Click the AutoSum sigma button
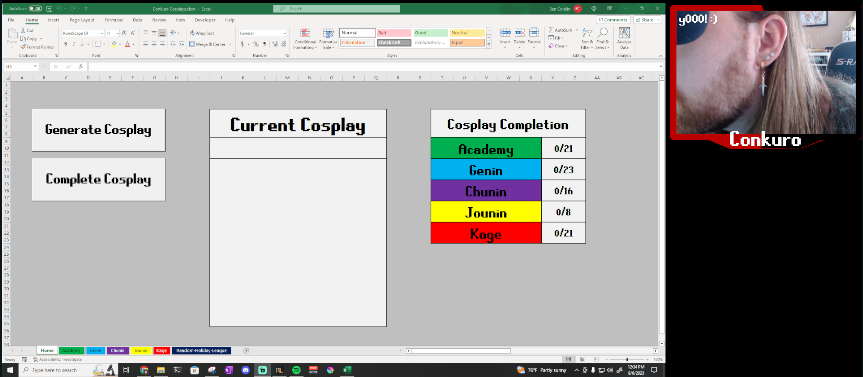Image resolution: width=863 pixels, height=377 pixels. [x=560, y=30]
